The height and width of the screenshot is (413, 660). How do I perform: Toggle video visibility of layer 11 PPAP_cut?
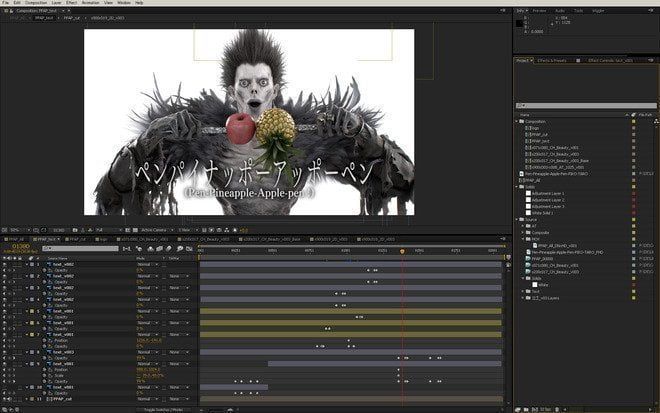pos(4,399)
